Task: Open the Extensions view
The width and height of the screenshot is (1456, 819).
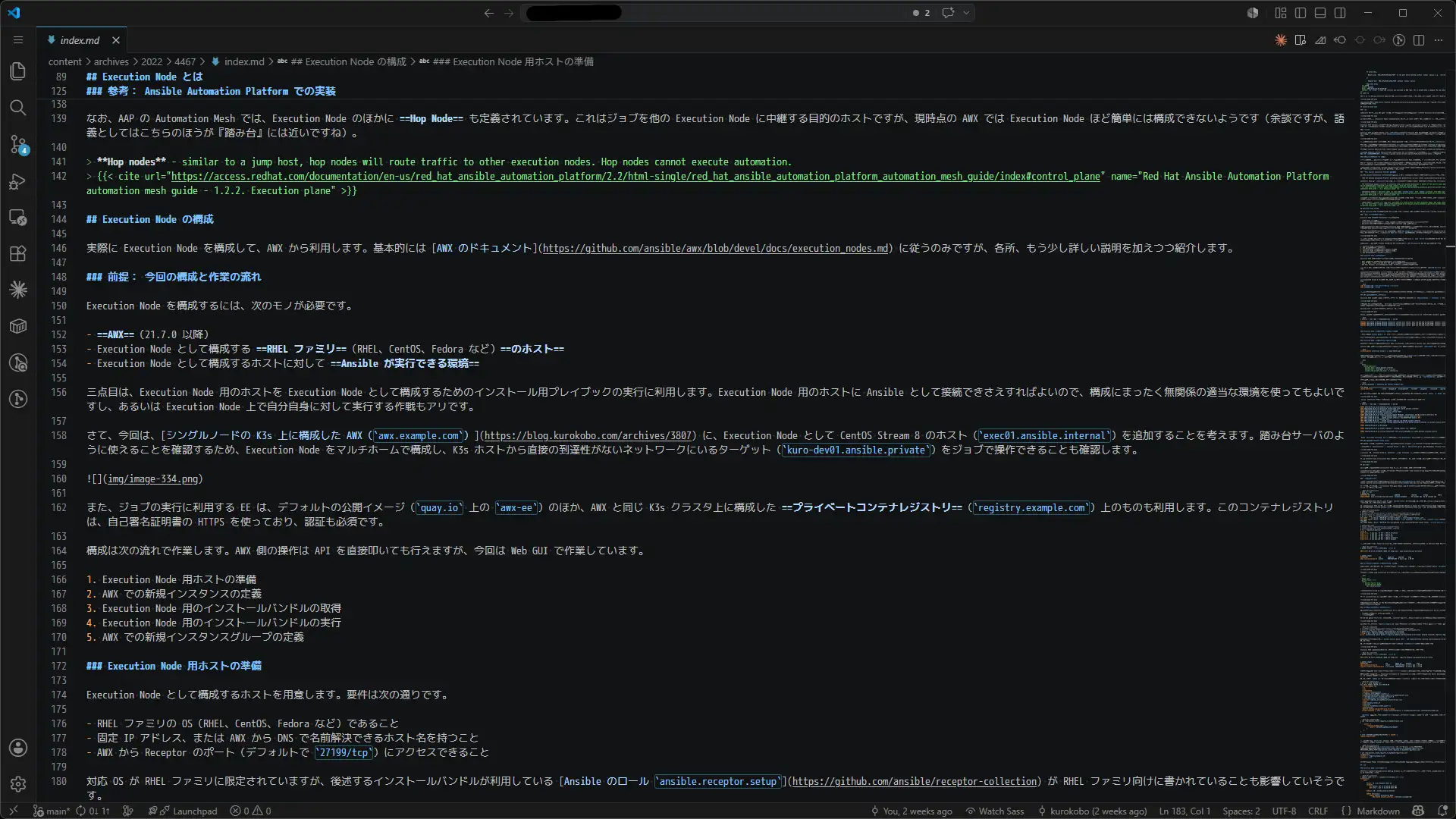Action: pos(18,254)
